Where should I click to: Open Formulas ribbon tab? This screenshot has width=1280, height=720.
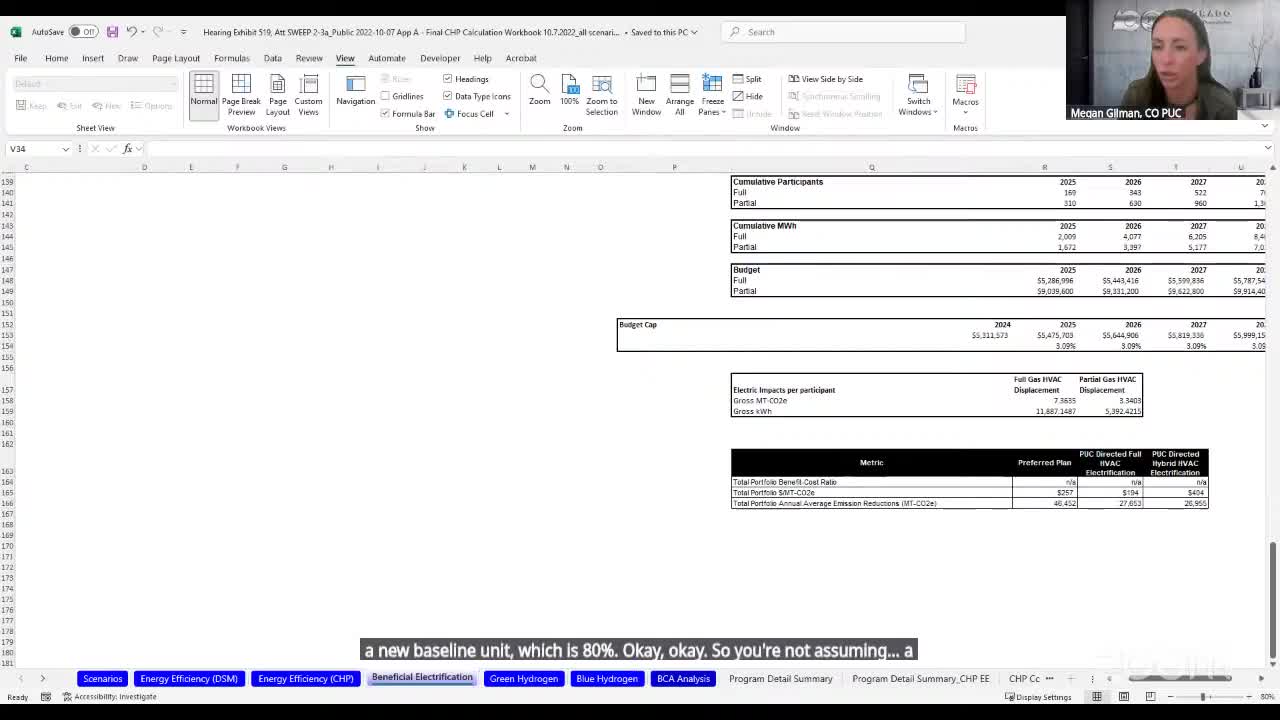click(x=231, y=58)
